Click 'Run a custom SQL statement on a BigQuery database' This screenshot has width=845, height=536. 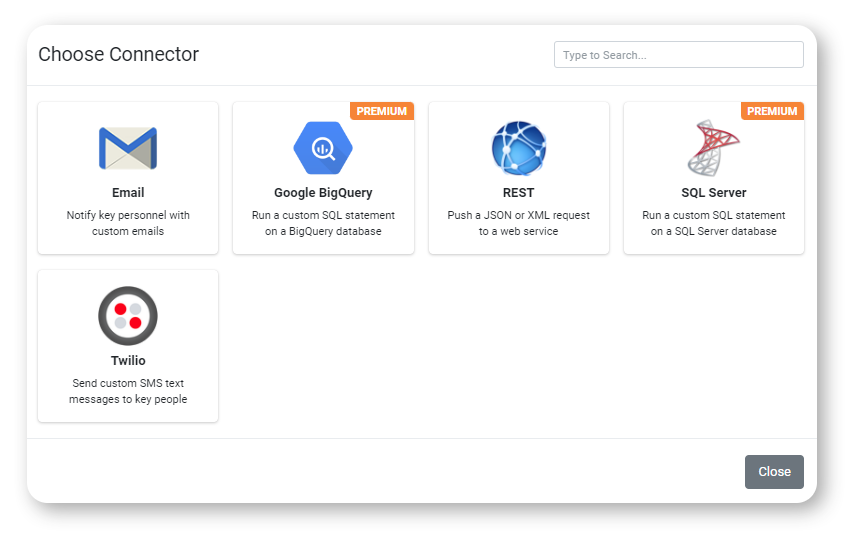click(323, 223)
